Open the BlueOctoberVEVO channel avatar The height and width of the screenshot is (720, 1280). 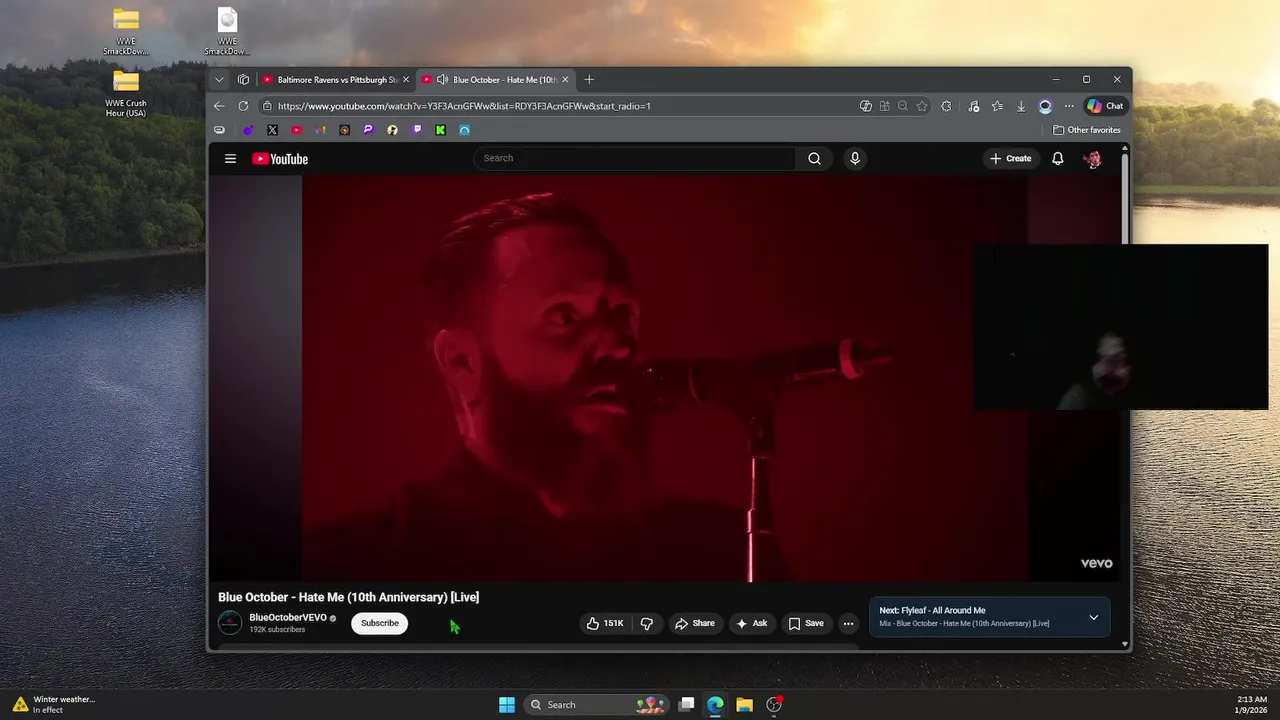click(230, 622)
